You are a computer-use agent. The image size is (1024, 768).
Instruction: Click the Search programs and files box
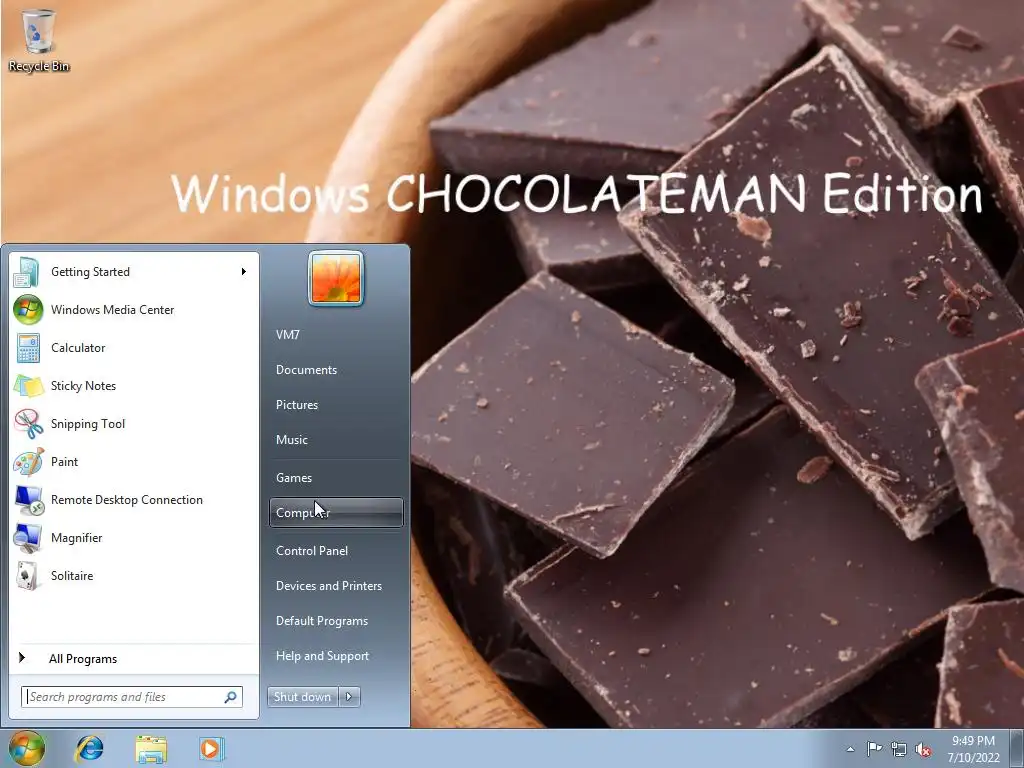[131, 697]
